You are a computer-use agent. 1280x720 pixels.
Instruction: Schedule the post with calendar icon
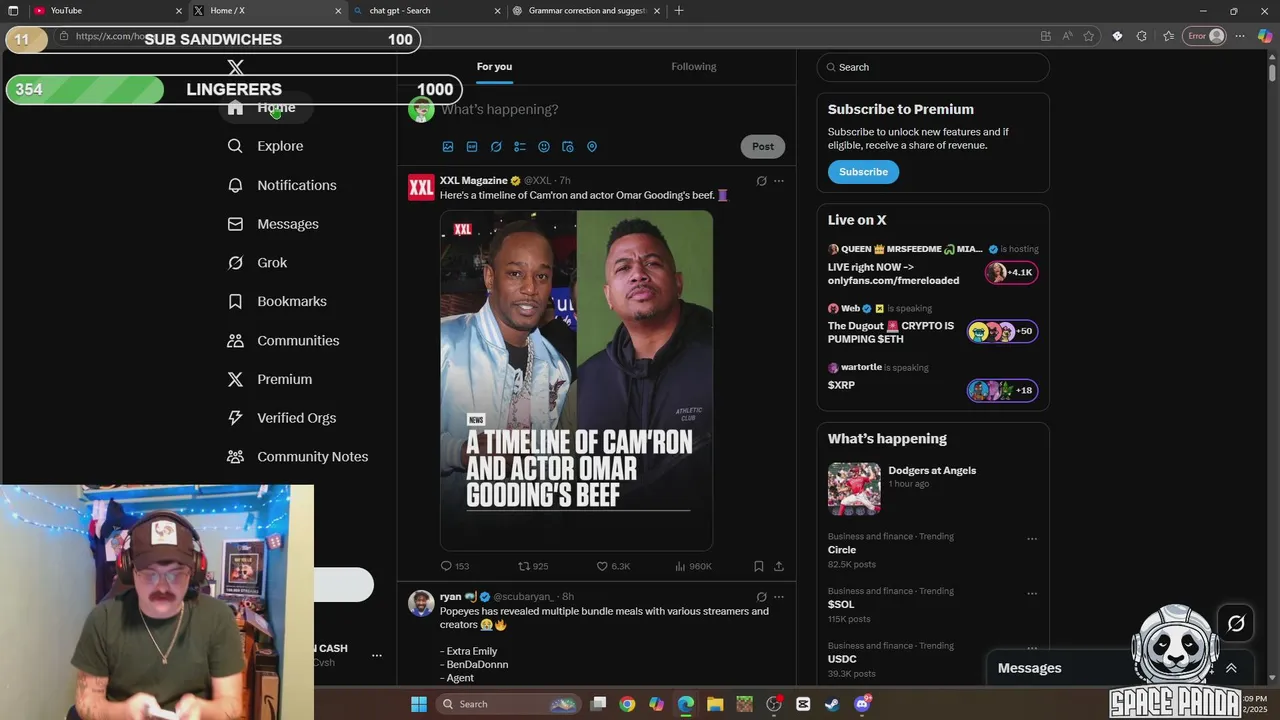tap(568, 147)
